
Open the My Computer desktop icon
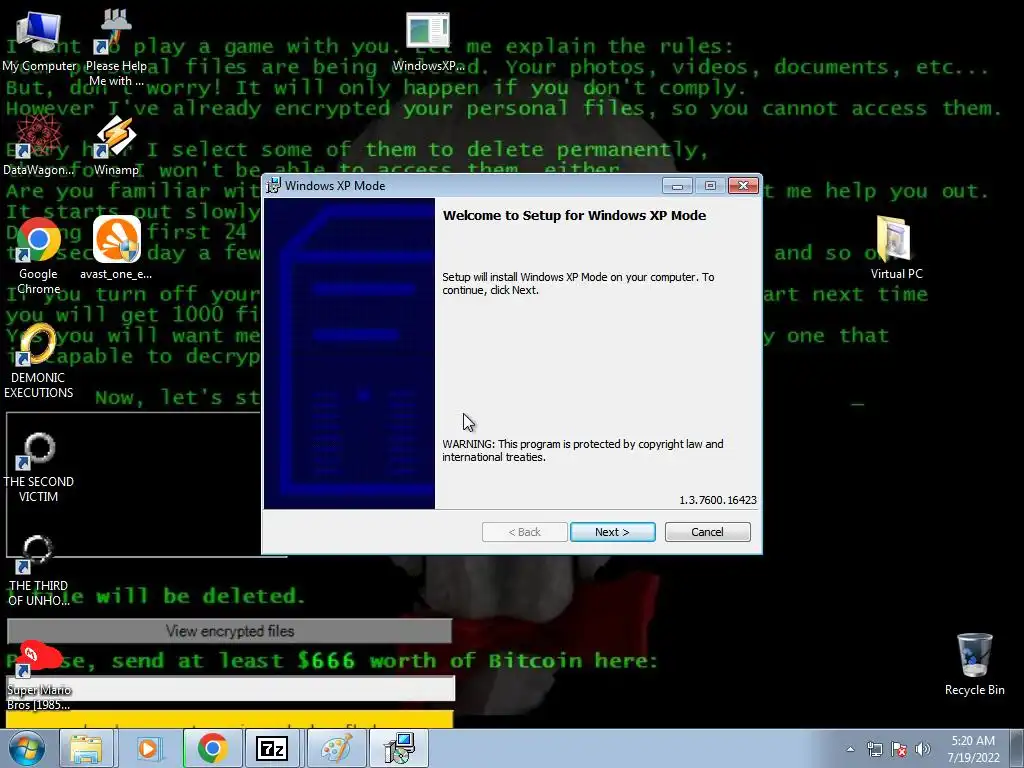click(x=39, y=40)
